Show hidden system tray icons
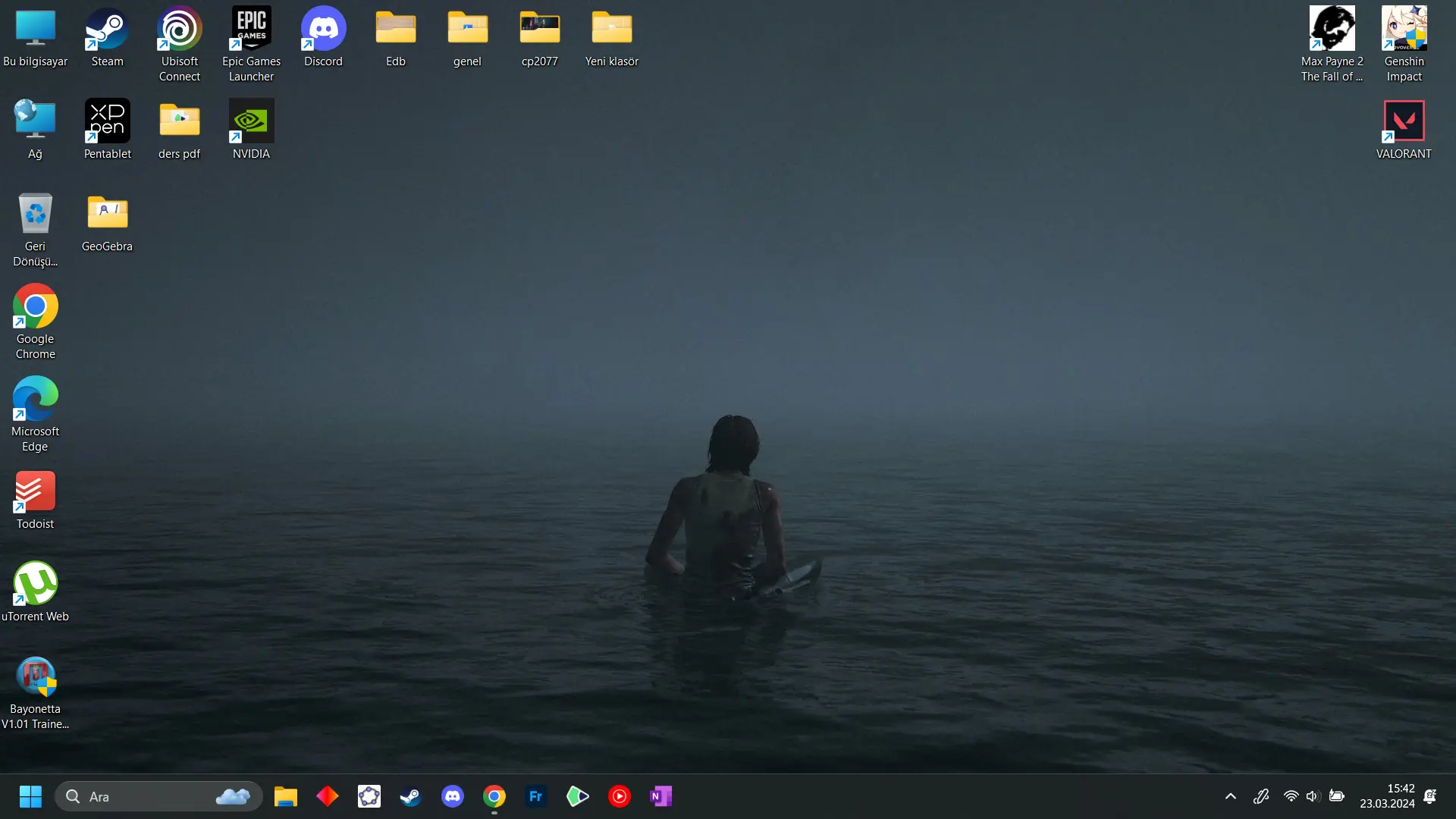Screen dimensions: 1456x819 (1231, 796)
